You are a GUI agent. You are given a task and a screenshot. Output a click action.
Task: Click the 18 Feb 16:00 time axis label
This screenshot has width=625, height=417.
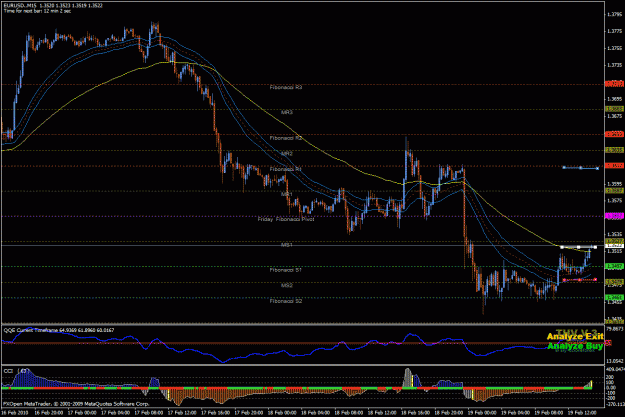pyautogui.click(x=415, y=413)
